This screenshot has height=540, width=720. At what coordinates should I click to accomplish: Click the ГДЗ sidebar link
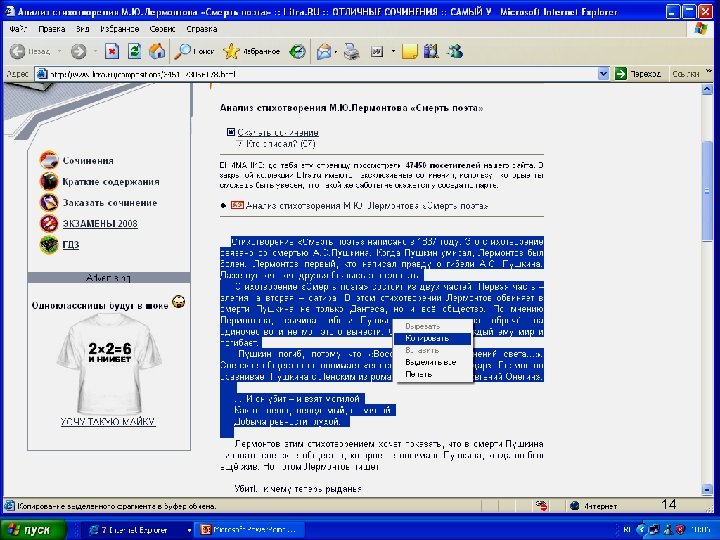[x=71, y=245]
